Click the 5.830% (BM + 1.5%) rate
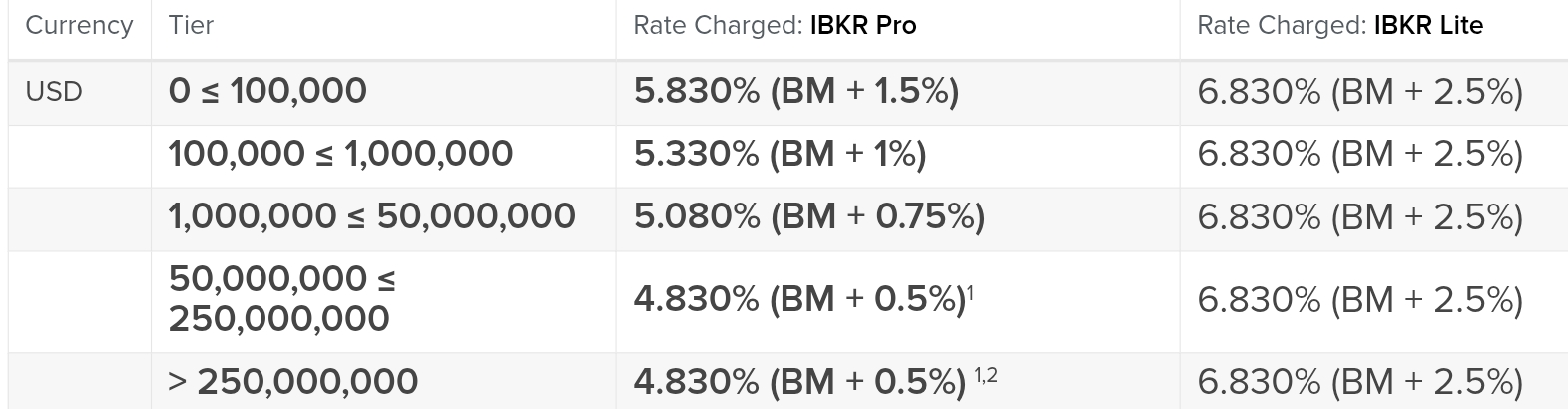Image resolution: width=1568 pixels, height=409 pixels. coord(795,92)
